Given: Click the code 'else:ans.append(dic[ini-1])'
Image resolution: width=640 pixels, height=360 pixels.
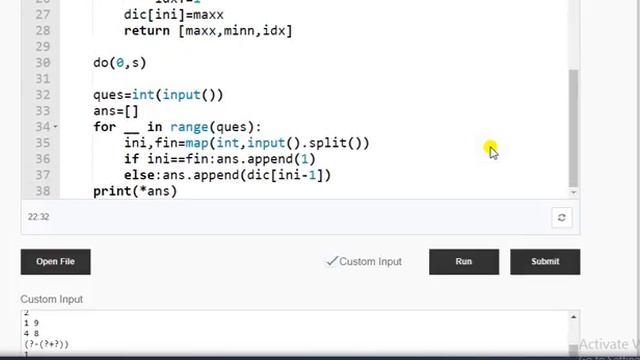Looking at the screenshot, I should pos(227,175).
